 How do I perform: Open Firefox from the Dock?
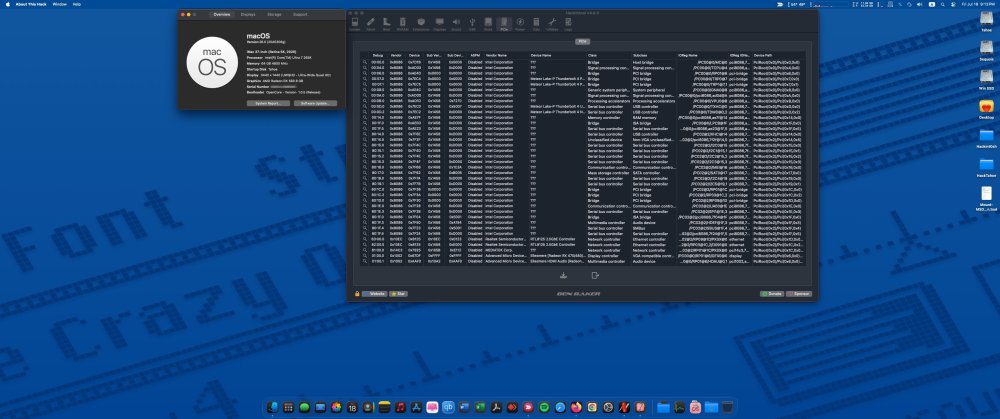coord(576,407)
